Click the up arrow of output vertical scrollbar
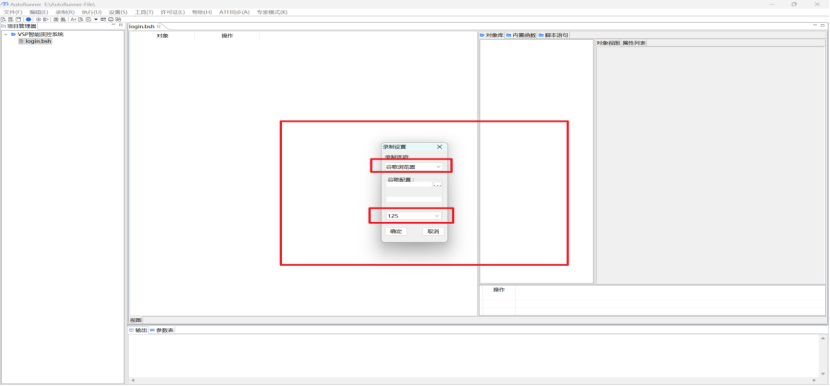830x386 pixels. (823, 338)
